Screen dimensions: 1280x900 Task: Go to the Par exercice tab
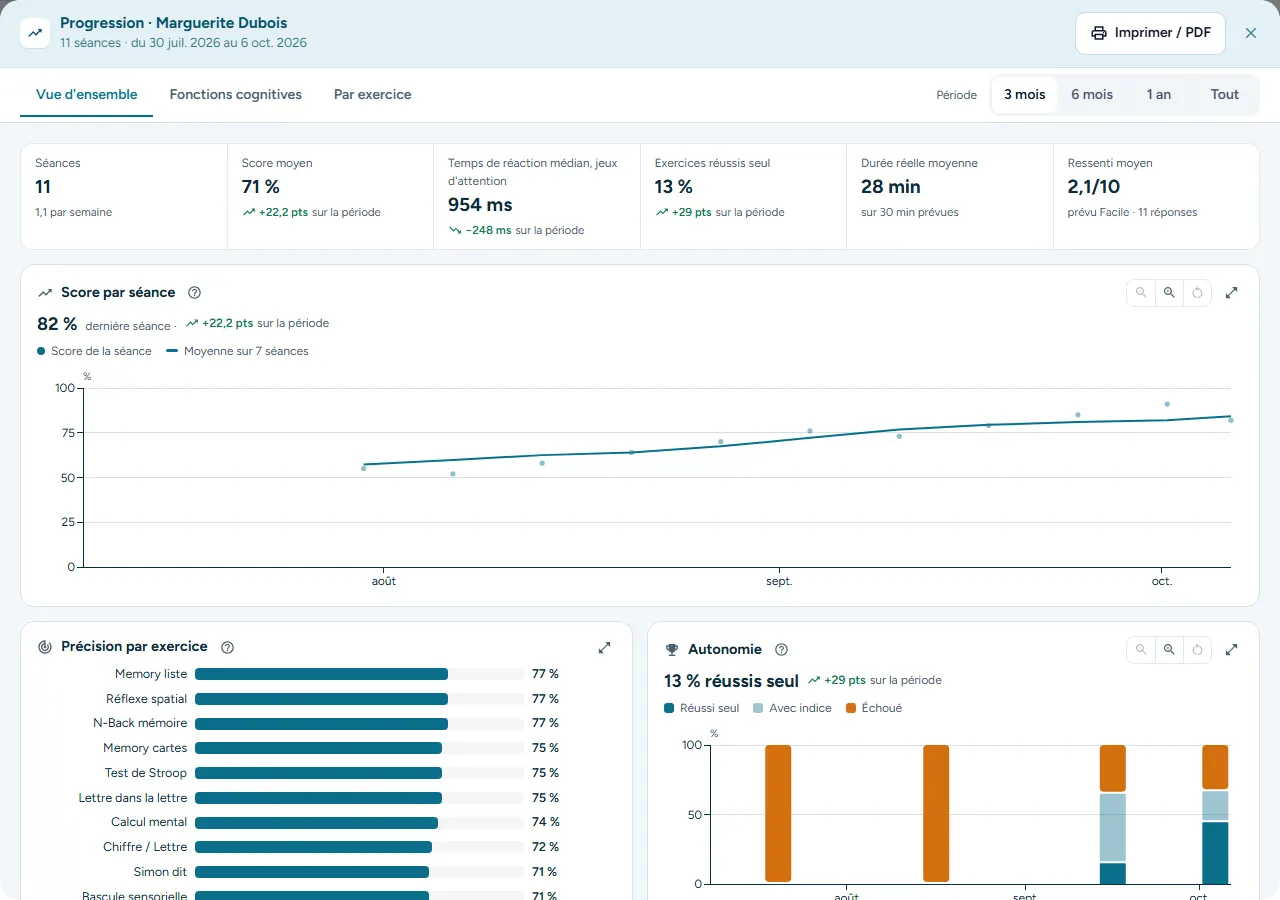373,95
